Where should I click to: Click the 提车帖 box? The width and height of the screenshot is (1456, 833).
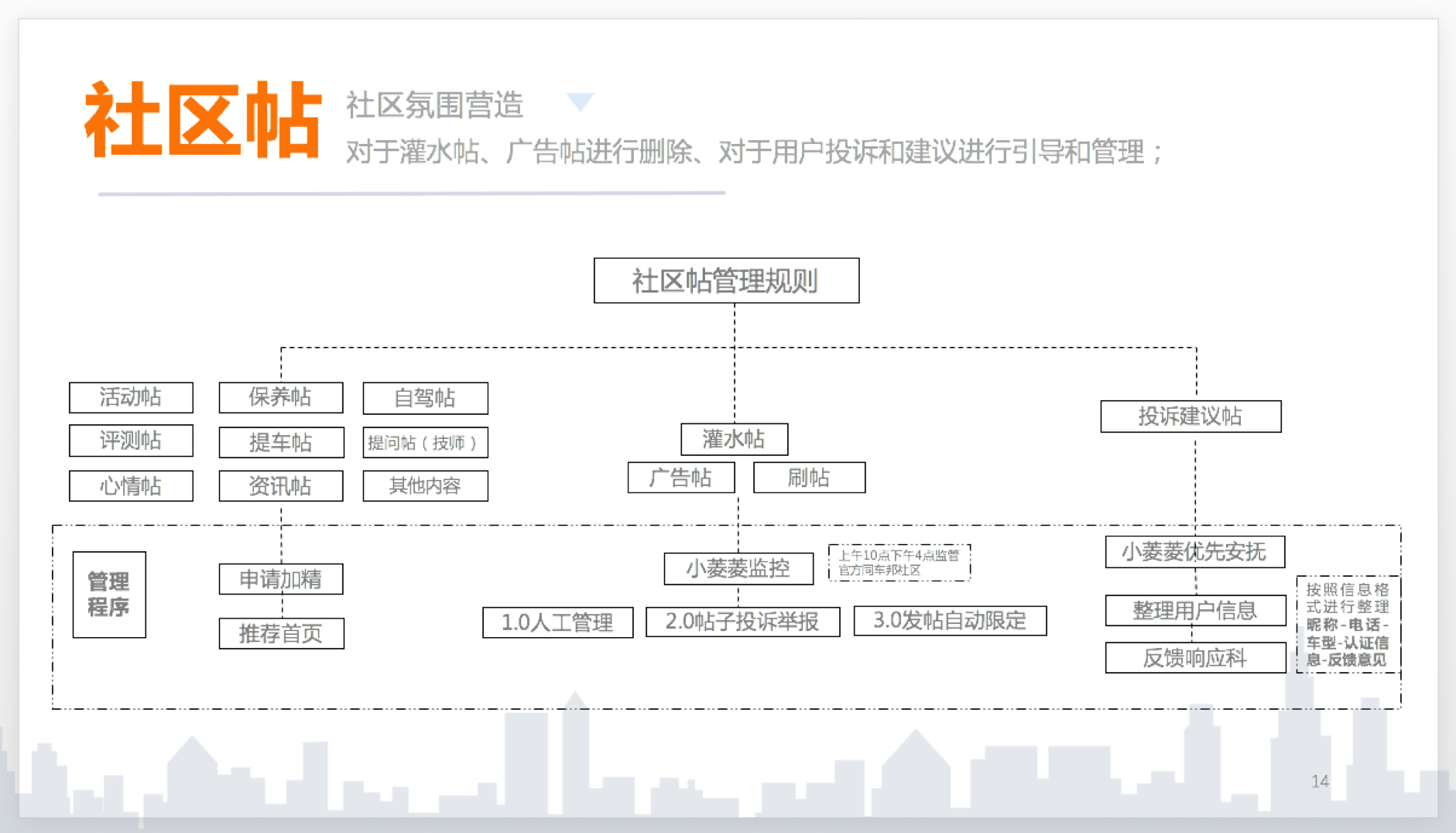[281, 442]
